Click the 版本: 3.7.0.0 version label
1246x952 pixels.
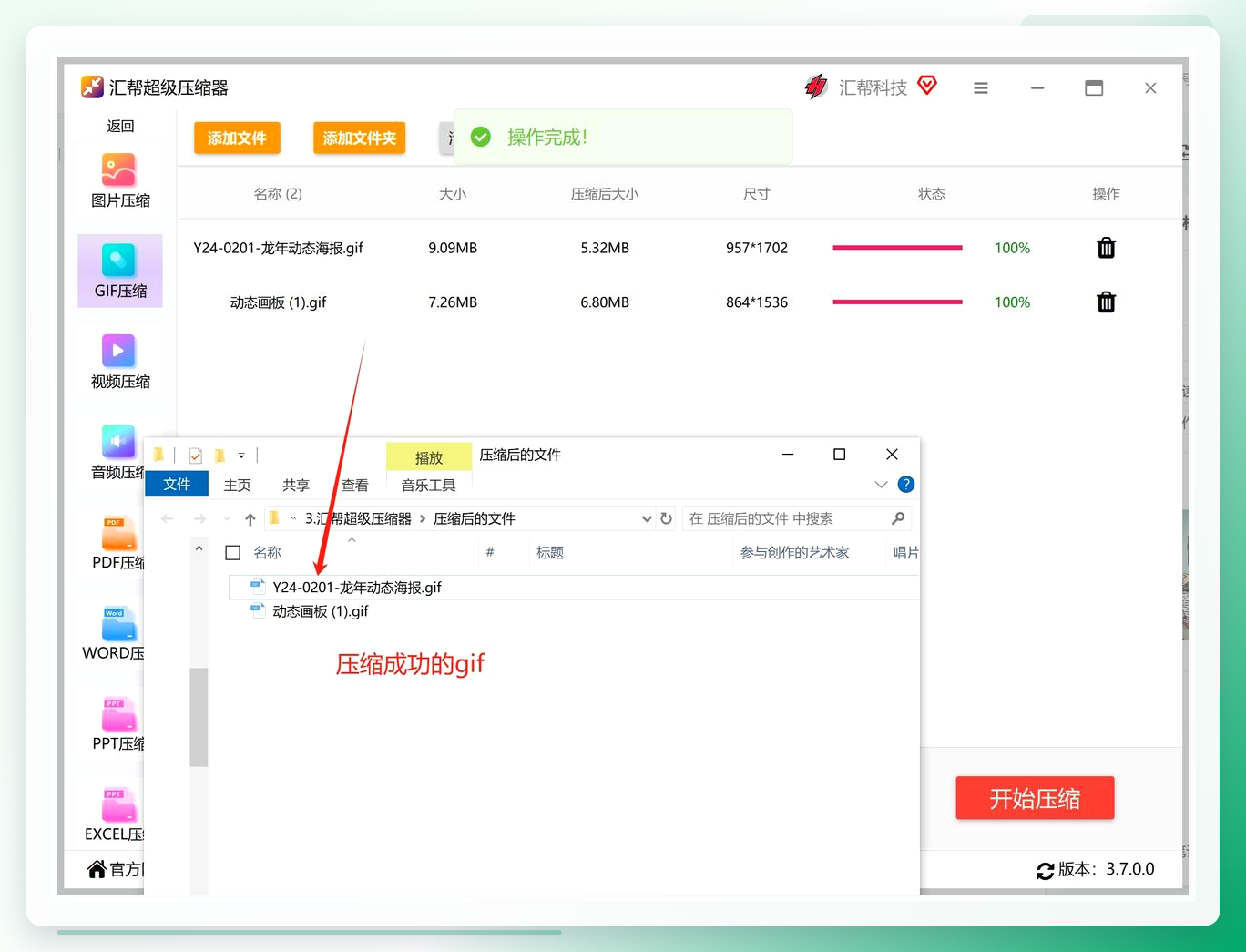pyautogui.click(x=1107, y=869)
